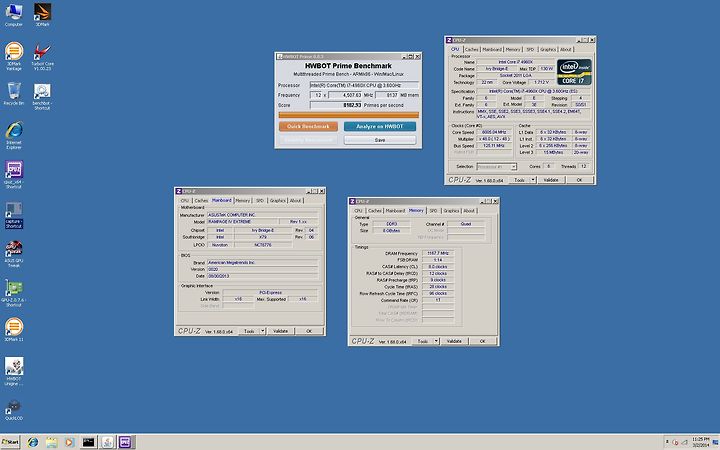Launch the 3DMark Vantage desktop icon

point(14,56)
